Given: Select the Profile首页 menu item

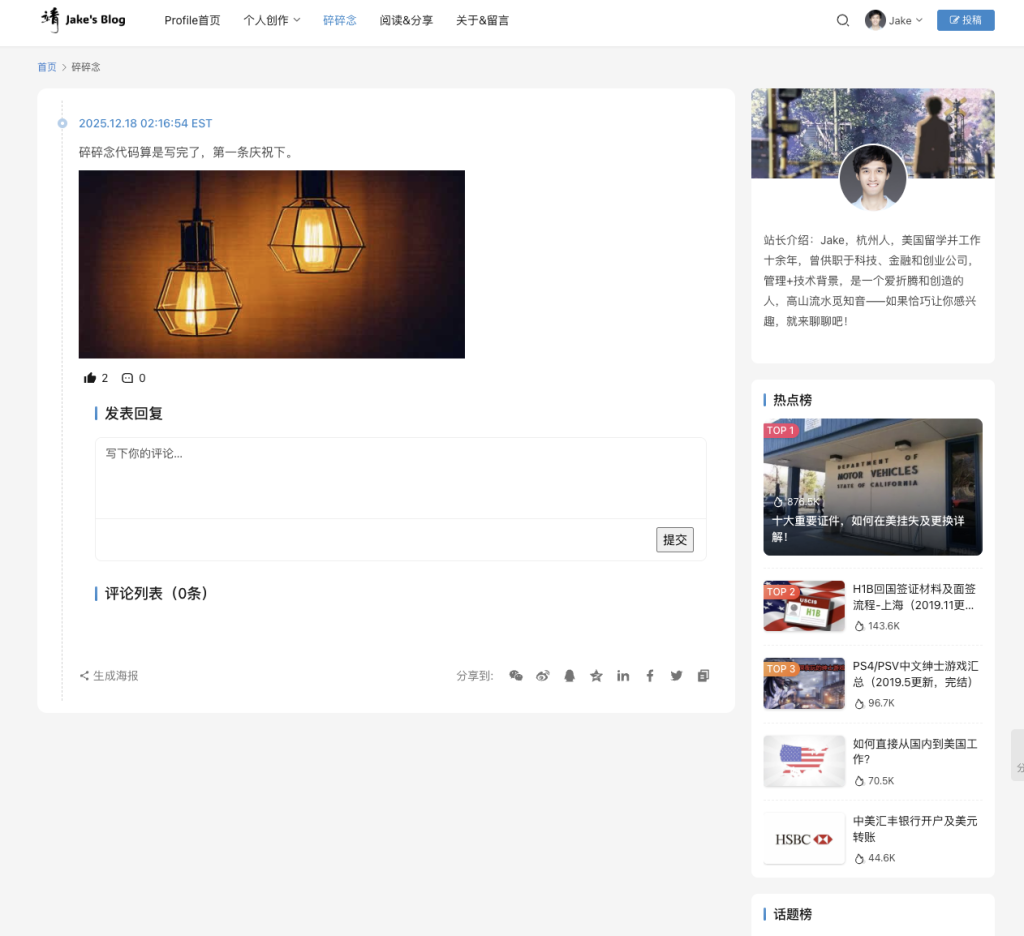Looking at the screenshot, I should pos(192,20).
